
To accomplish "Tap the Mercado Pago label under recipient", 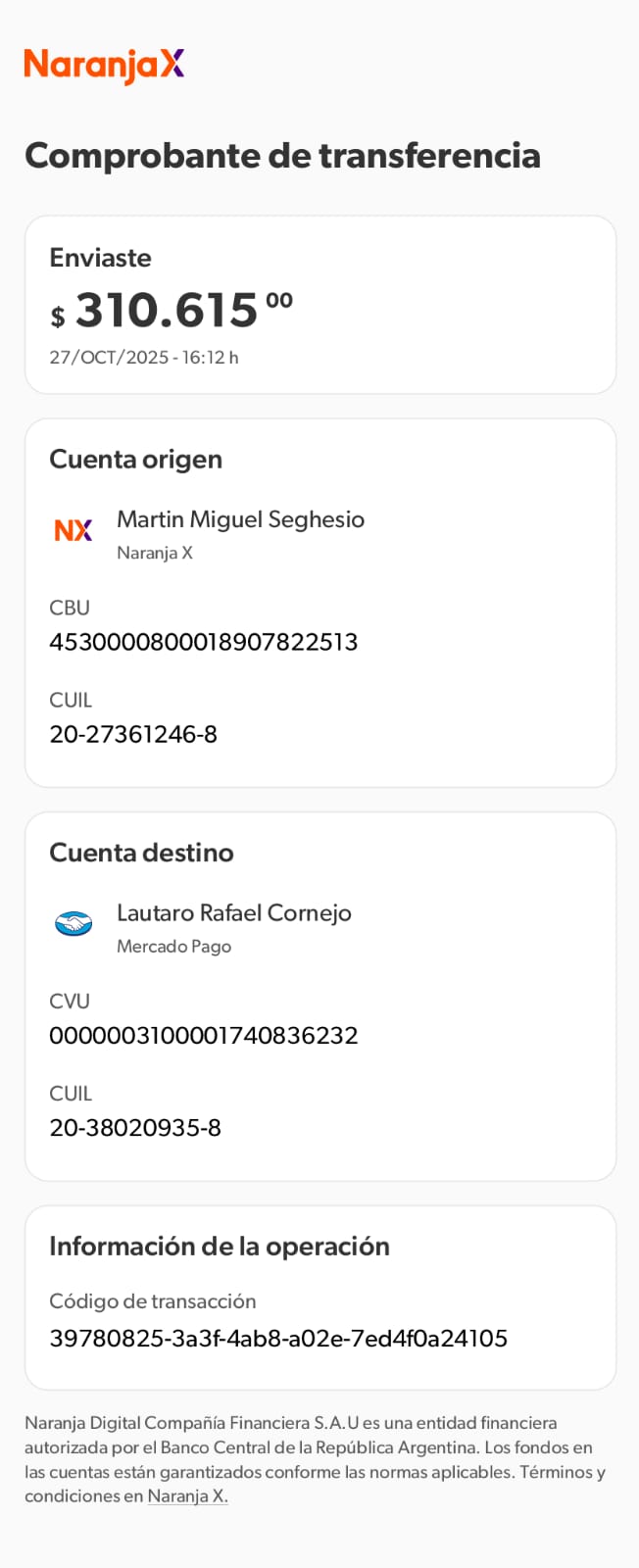I will (173, 946).
